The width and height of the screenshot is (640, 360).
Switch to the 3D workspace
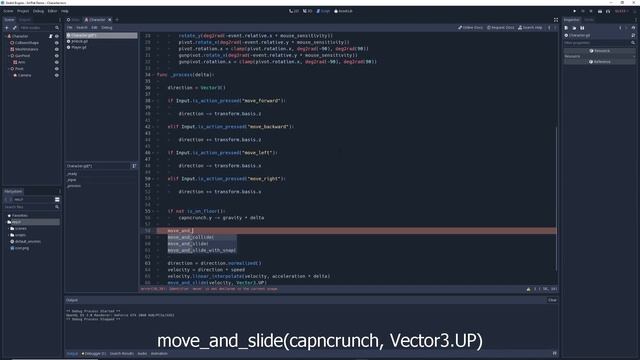pyautogui.click(x=308, y=11)
